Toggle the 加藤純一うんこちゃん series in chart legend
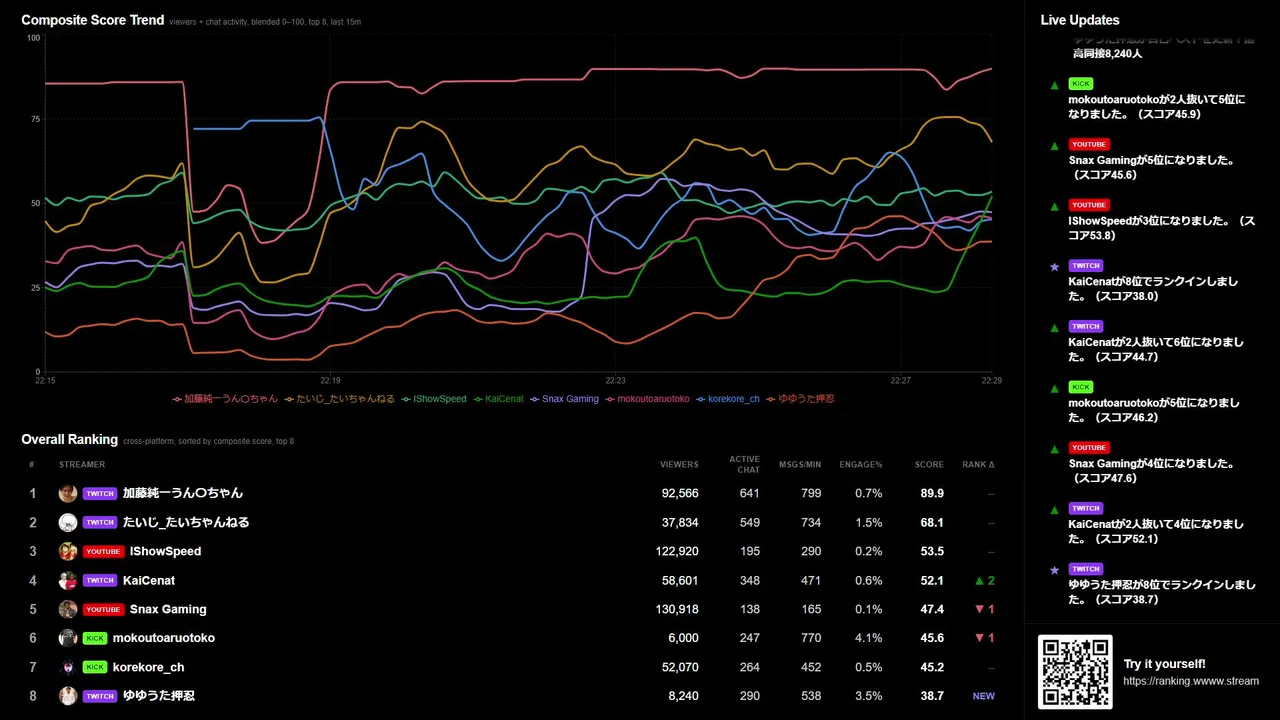The width and height of the screenshot is (1280, 720). point(225,399)
